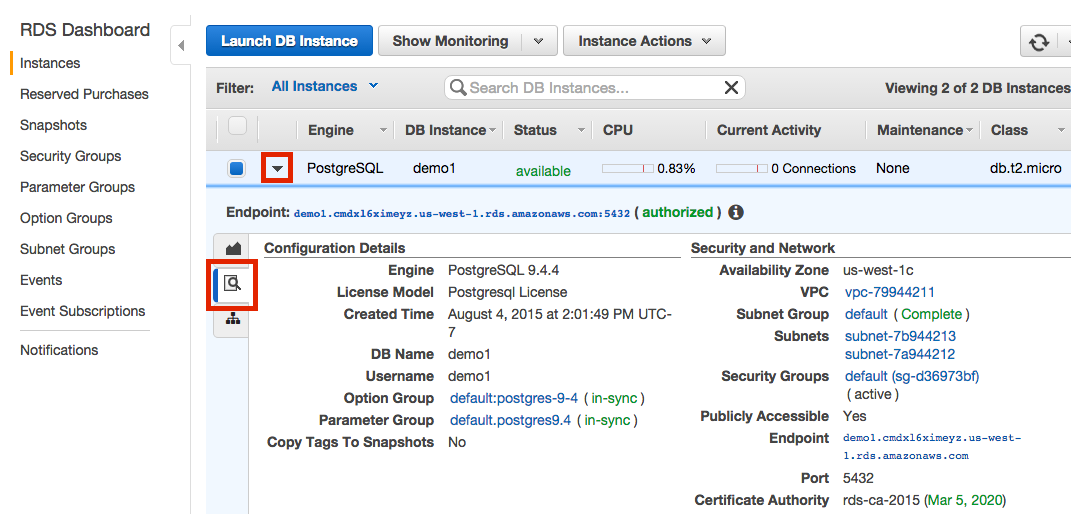Toggle the select-all instances checkbox
The image size is (1071, 514).
click(x=237, y=127)
